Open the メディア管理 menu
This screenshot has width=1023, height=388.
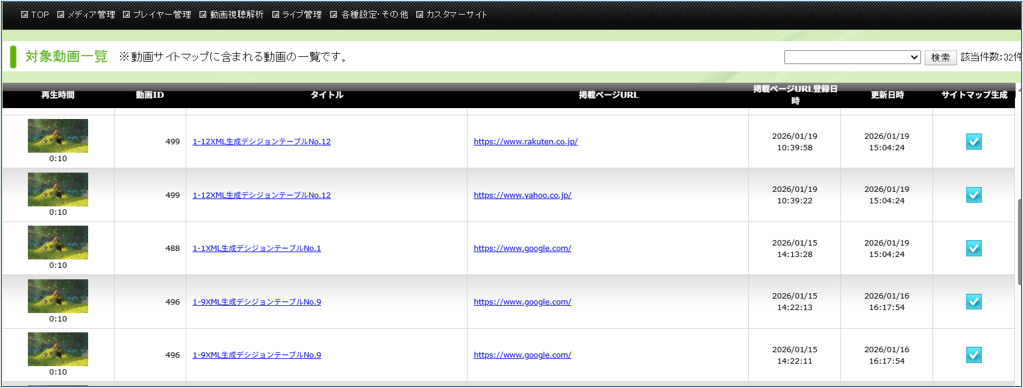86,14
